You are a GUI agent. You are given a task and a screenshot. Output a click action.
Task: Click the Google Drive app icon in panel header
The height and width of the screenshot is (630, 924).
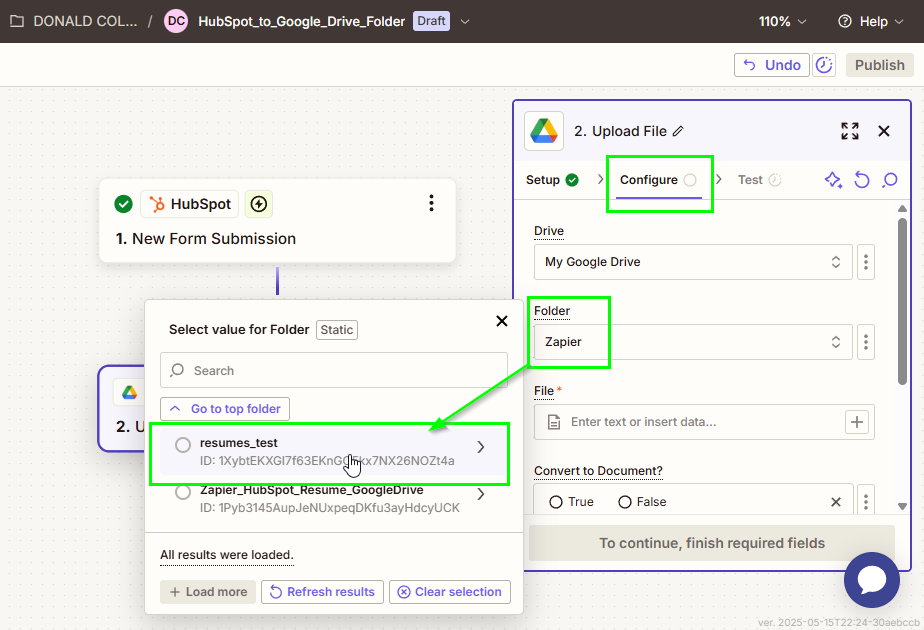point(543,131)
